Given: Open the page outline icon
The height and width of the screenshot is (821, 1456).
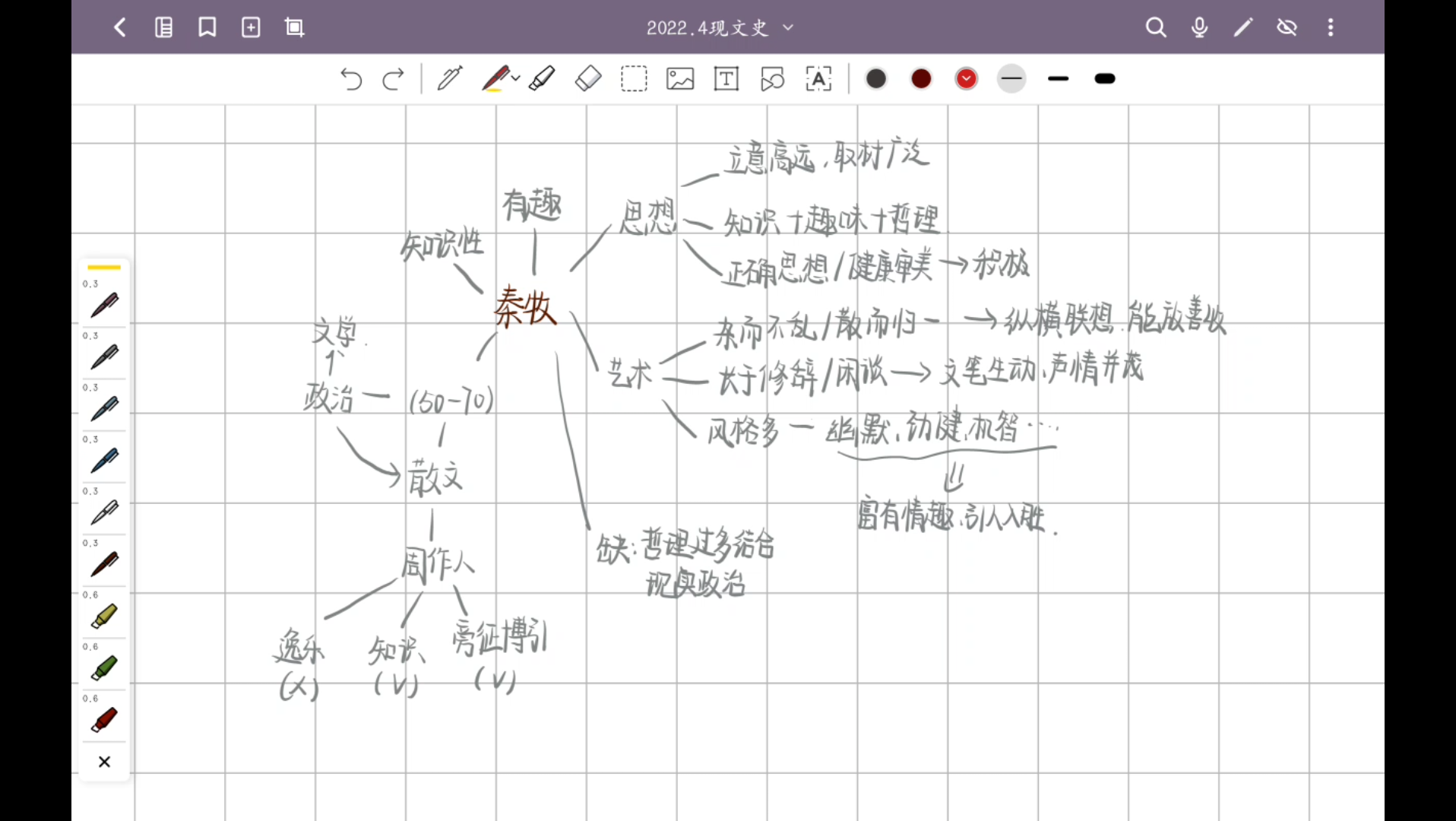Looking at the screenshot, I should pos(163,28).
